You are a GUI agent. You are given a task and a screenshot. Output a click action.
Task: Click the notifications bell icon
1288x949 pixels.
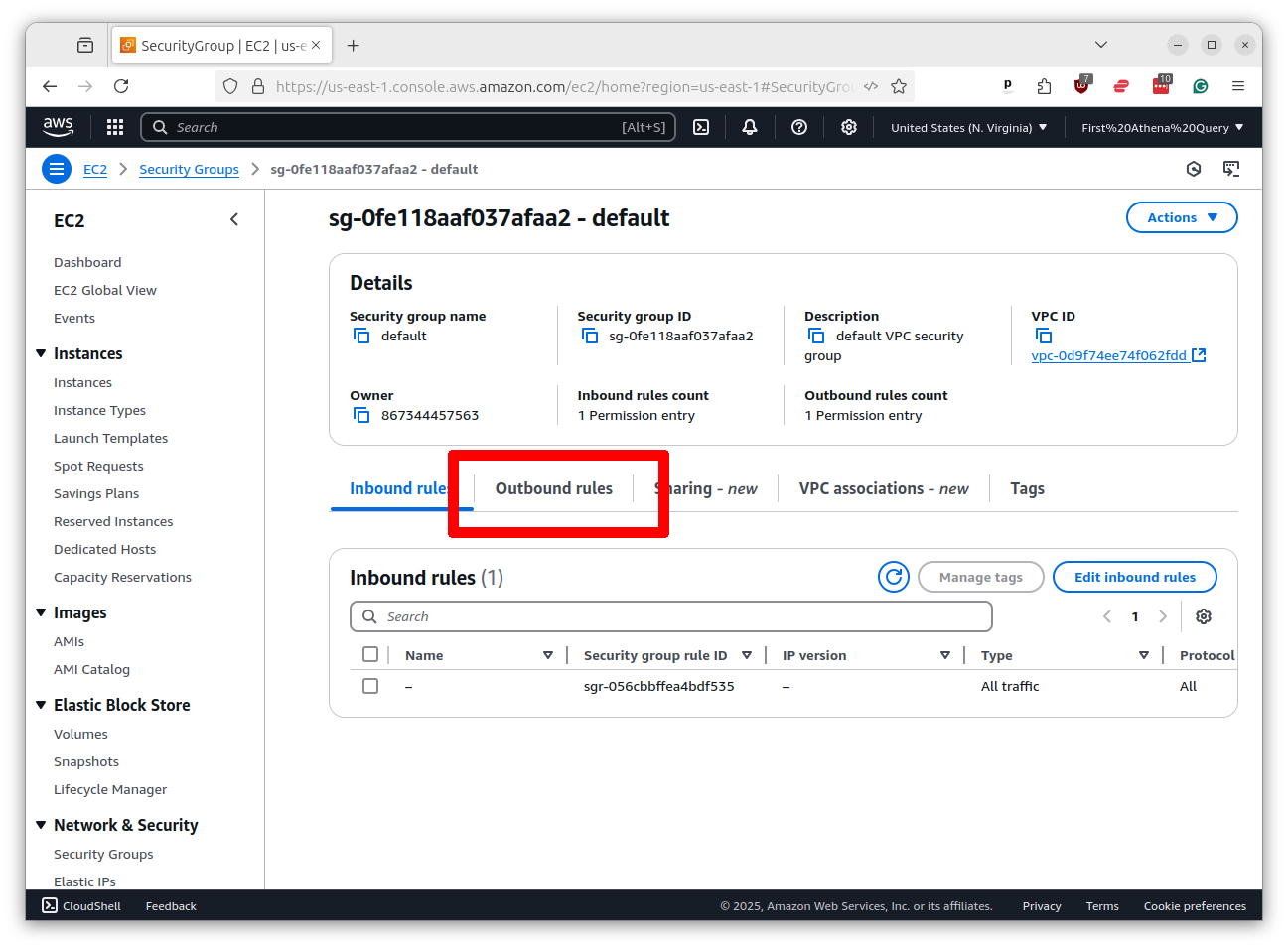[x=749, y=127]
